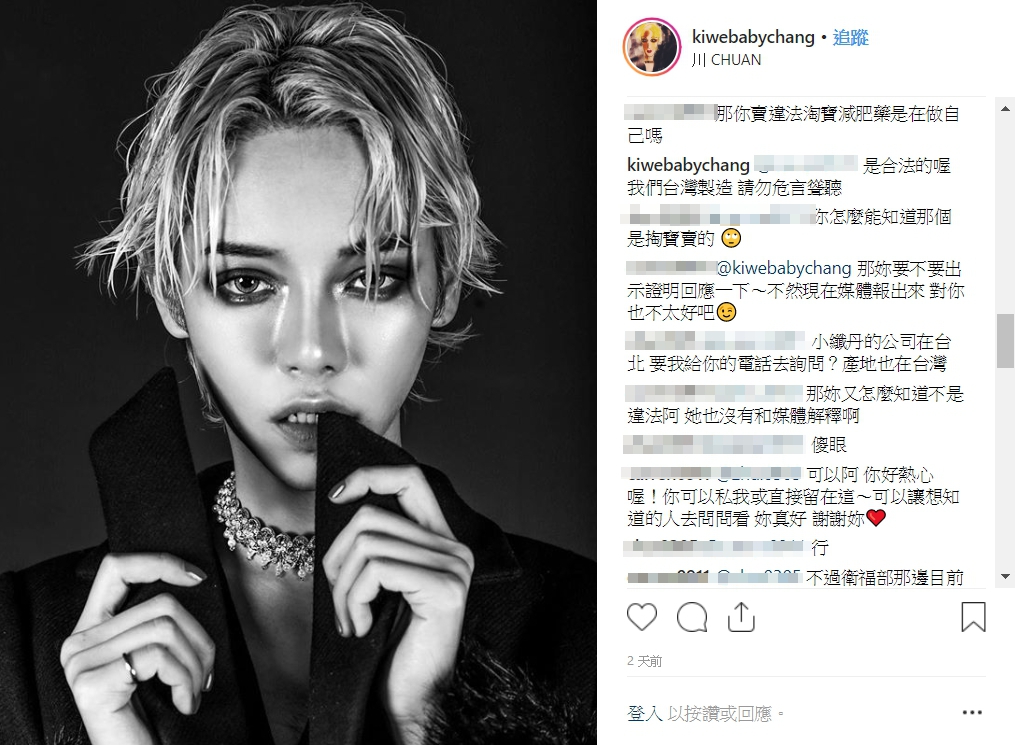Open the kiwebabychang profile avatar
1015x745 pixels.
pyautogui.click(x=651, y=47)
